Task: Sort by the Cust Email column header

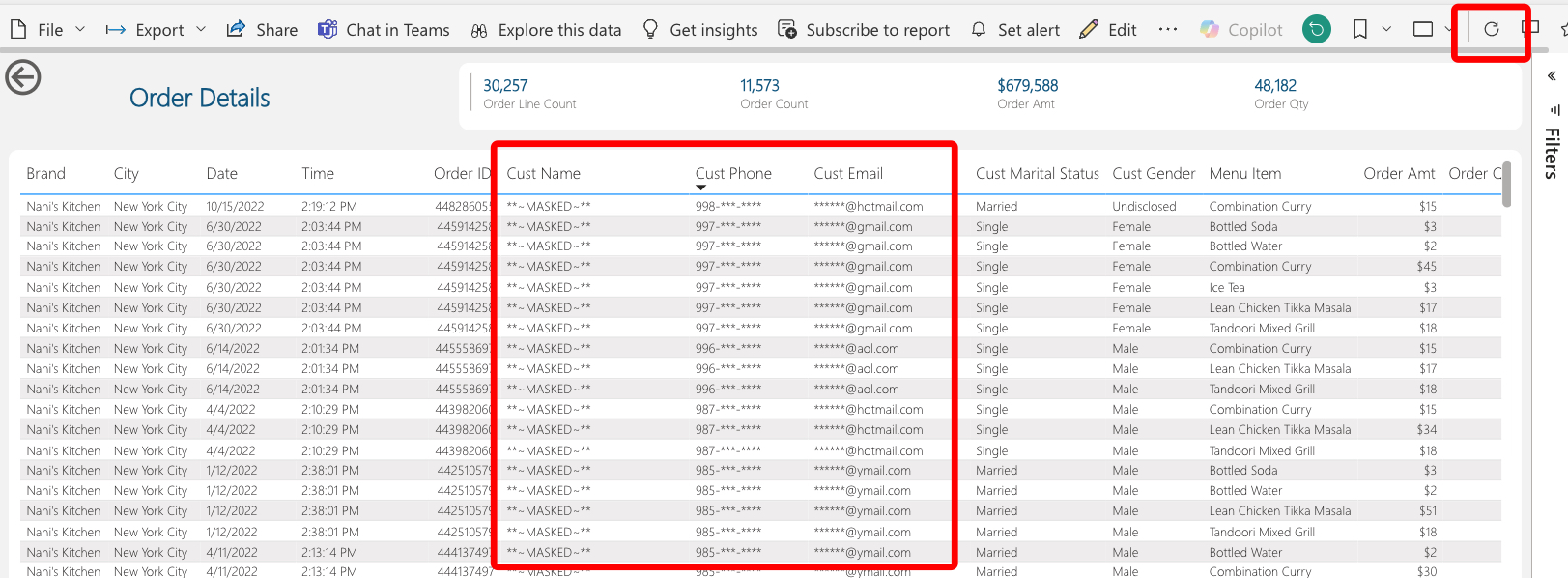Action: tap(848, 174)
